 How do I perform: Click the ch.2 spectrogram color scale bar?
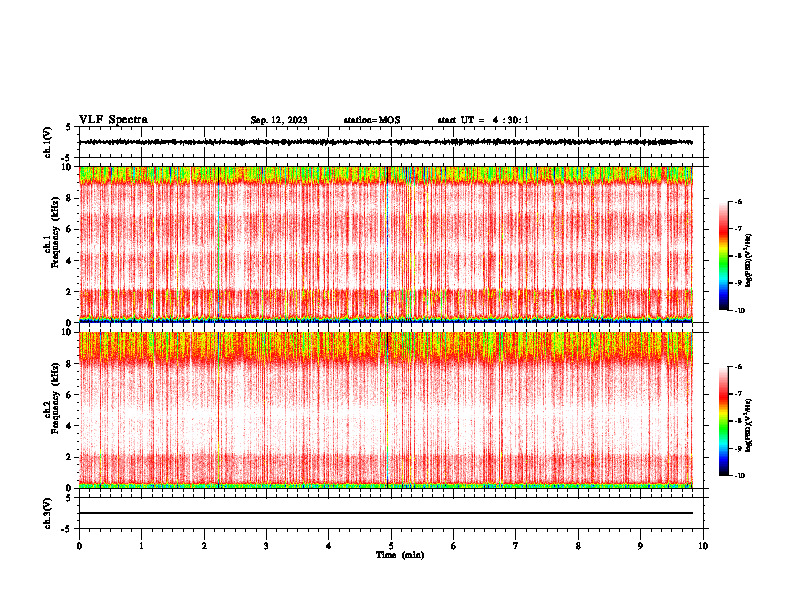pyautogui.click(x=723, y=421)
